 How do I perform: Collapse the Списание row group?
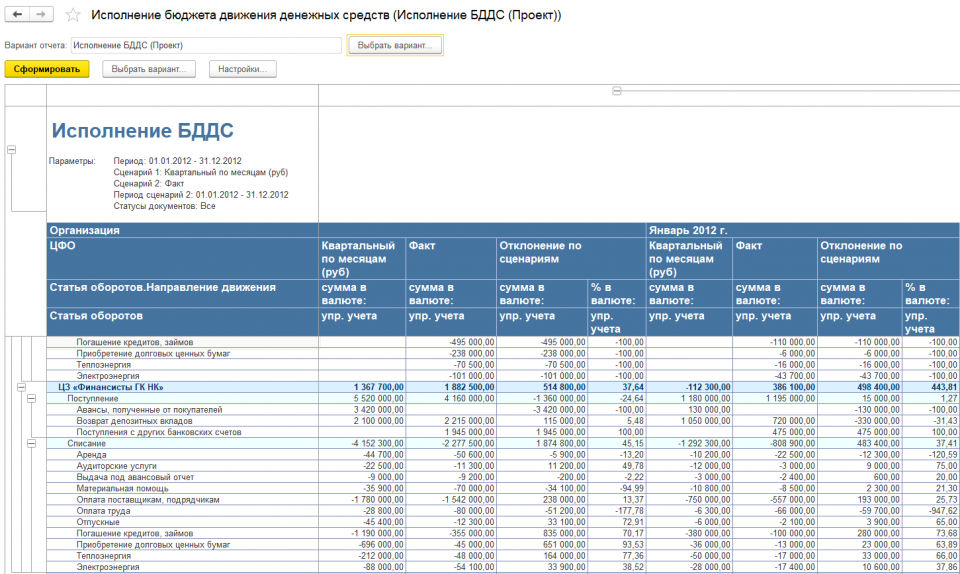[30, 442]
